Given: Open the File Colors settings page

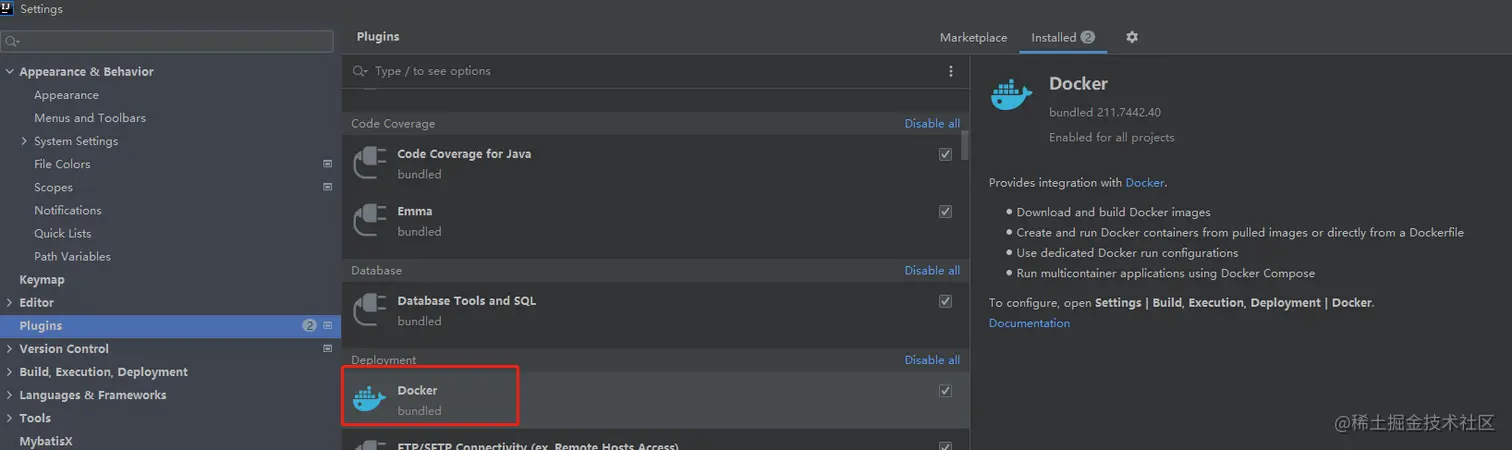Looking at the screenshot, I should point(62,164).
